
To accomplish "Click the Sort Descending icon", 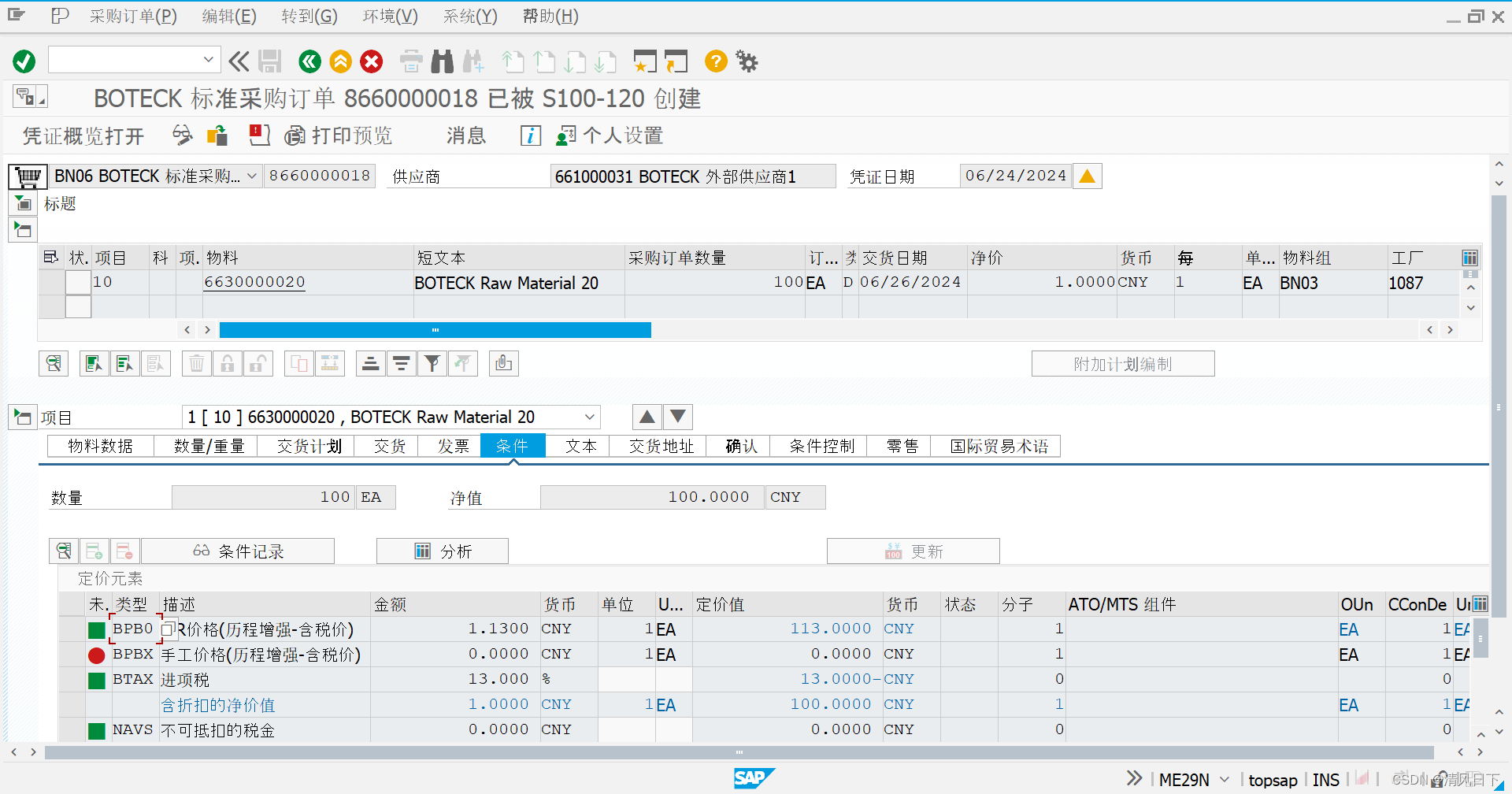I will tap(402, 363).
